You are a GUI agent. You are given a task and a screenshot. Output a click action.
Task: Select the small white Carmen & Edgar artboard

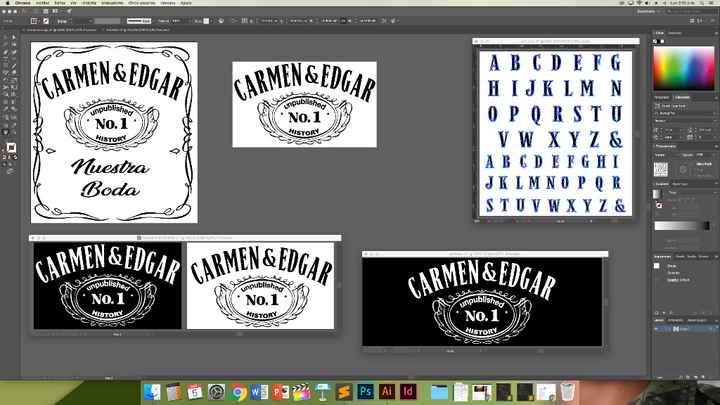coord(304,104)
